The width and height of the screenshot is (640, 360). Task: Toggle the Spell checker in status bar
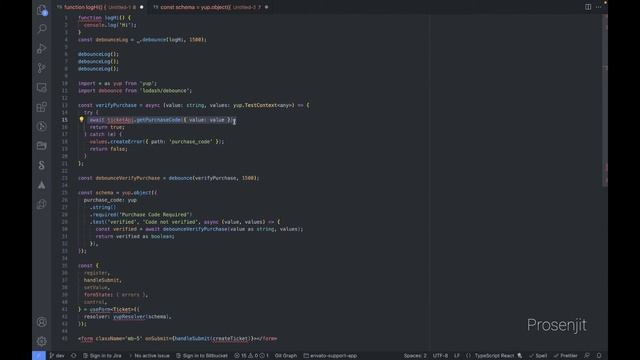click(x=538, y=356)
